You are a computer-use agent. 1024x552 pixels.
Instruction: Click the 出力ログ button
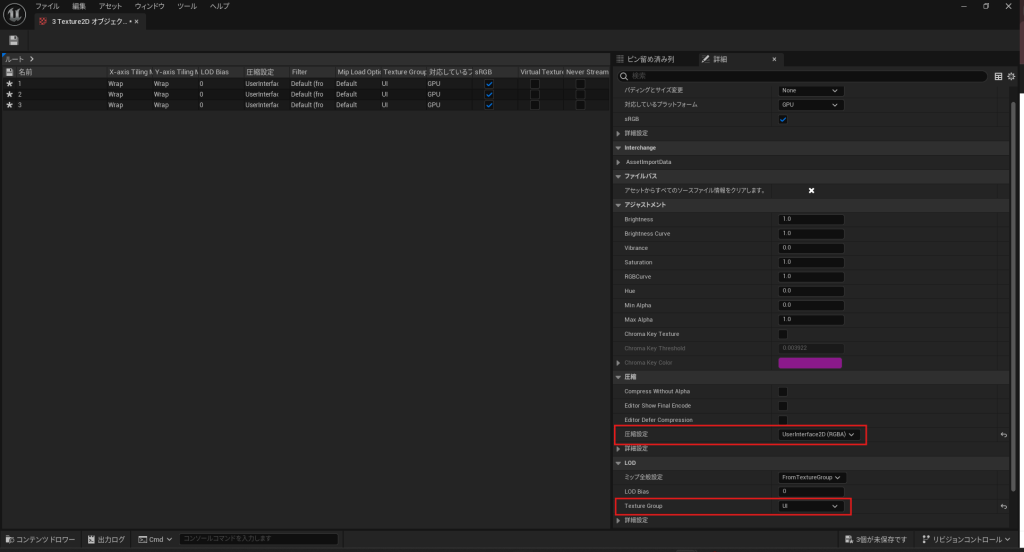(x=106, y=539)
